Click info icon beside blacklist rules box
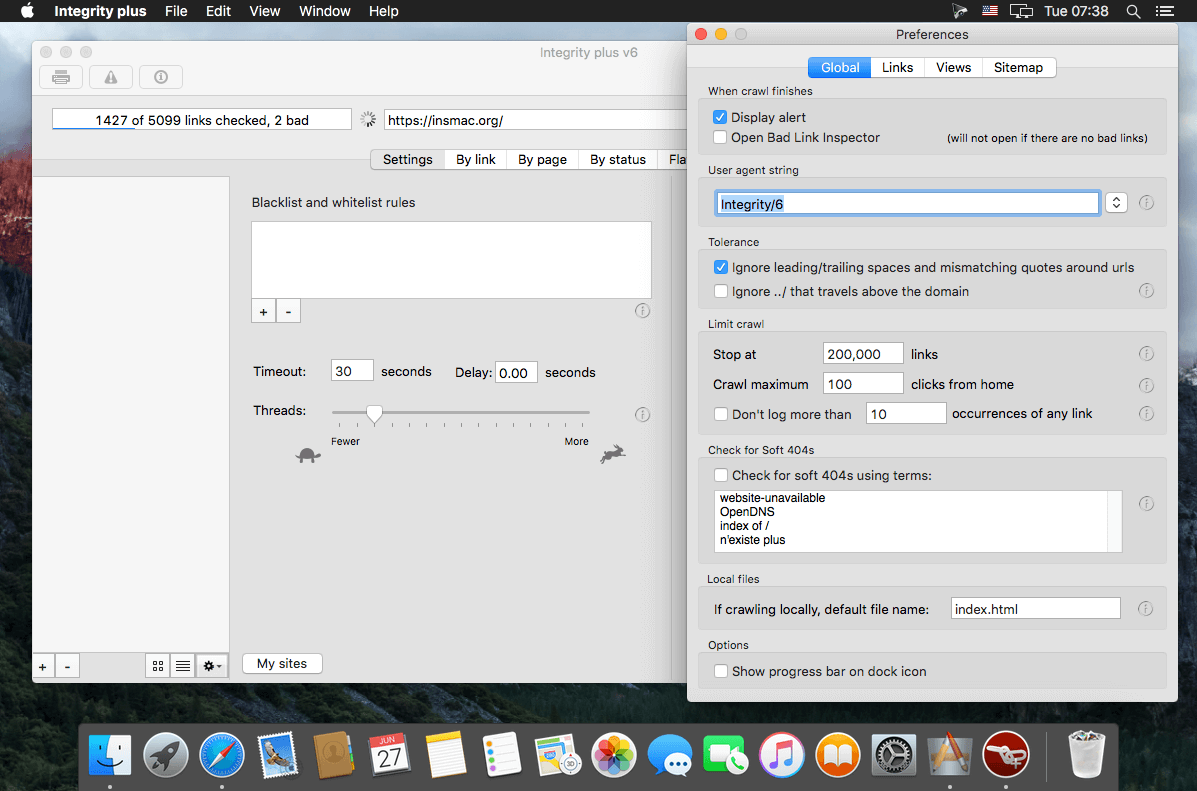 (643, 311)
